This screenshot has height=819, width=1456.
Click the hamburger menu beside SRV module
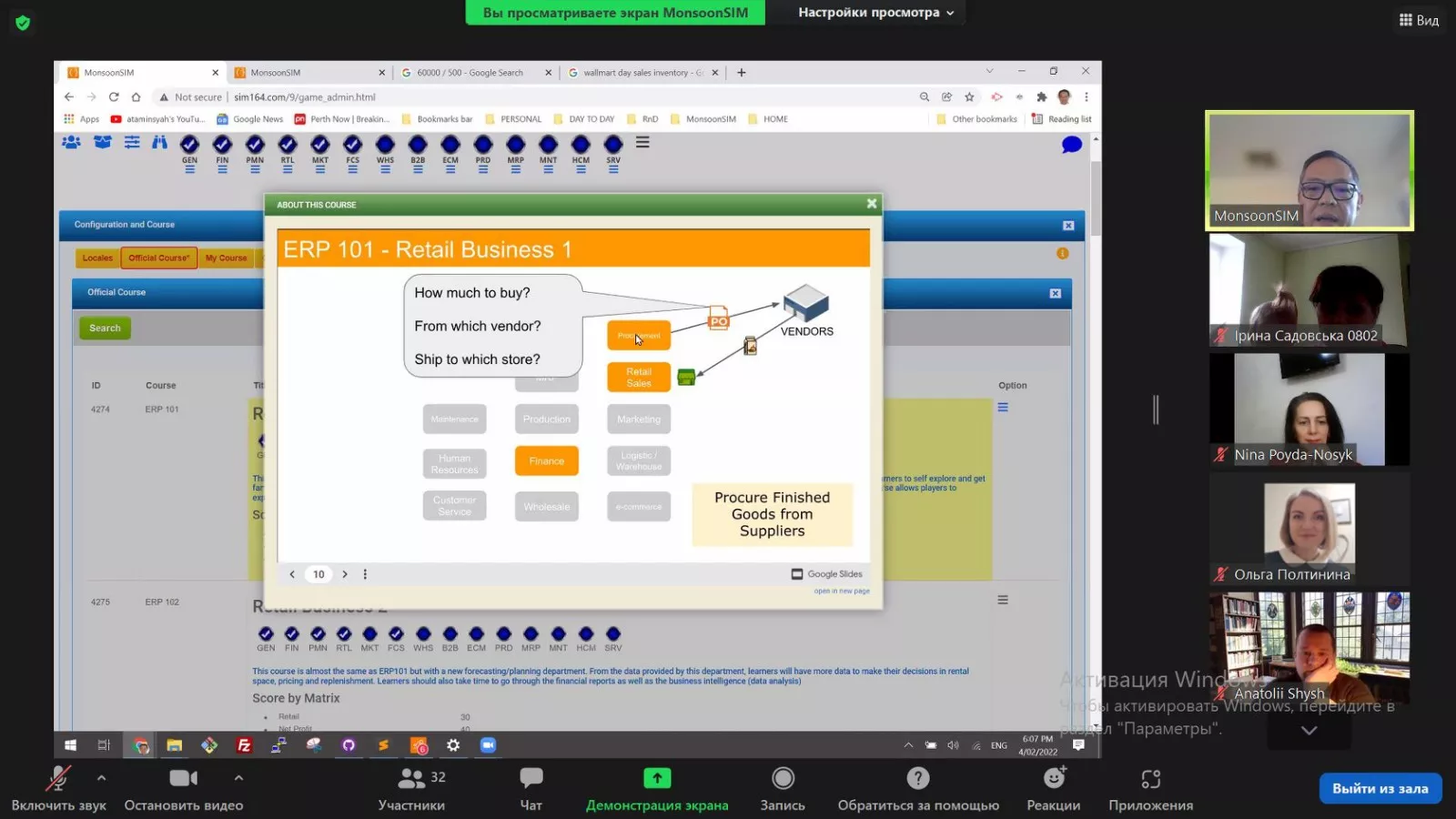[642, 143]
